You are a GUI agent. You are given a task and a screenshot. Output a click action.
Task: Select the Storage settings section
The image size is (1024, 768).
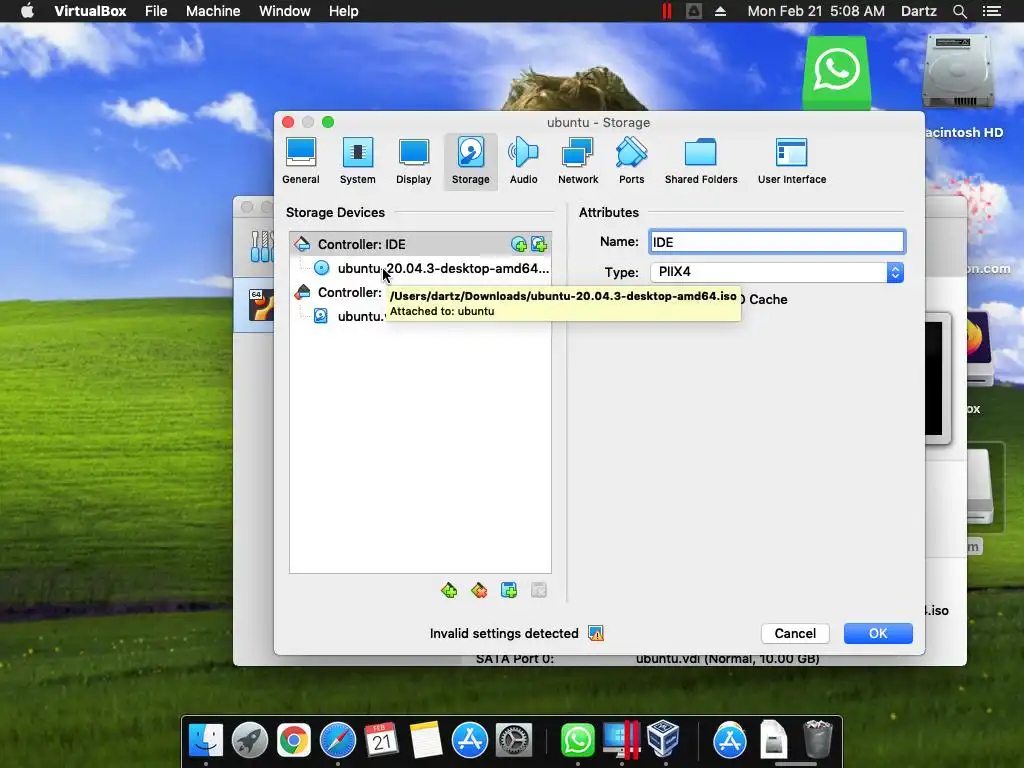tap(470, 161)
